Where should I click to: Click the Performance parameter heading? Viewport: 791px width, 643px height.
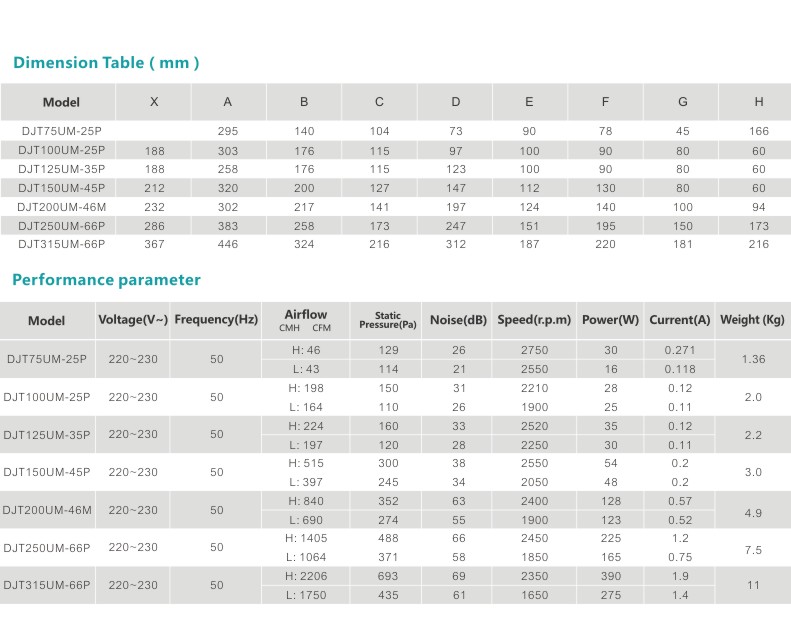click(x=106, y=280)
